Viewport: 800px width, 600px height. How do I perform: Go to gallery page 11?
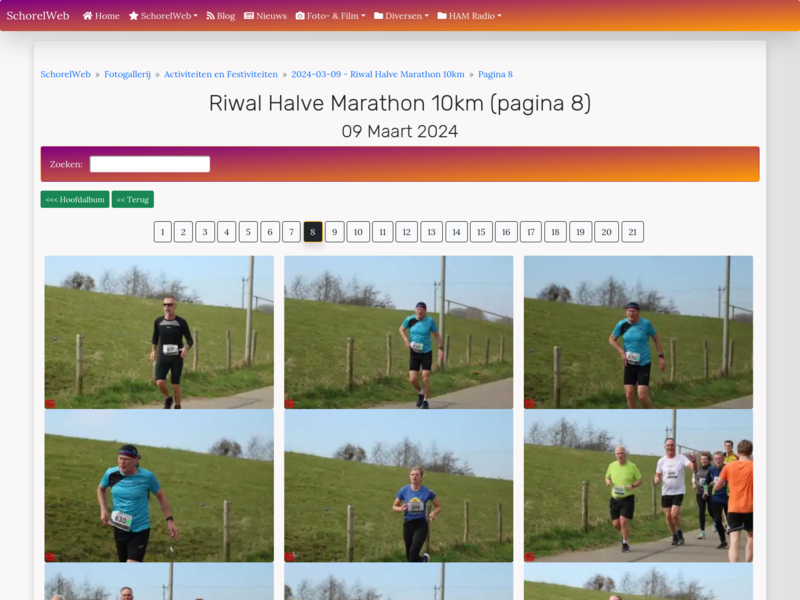(383, 232)
